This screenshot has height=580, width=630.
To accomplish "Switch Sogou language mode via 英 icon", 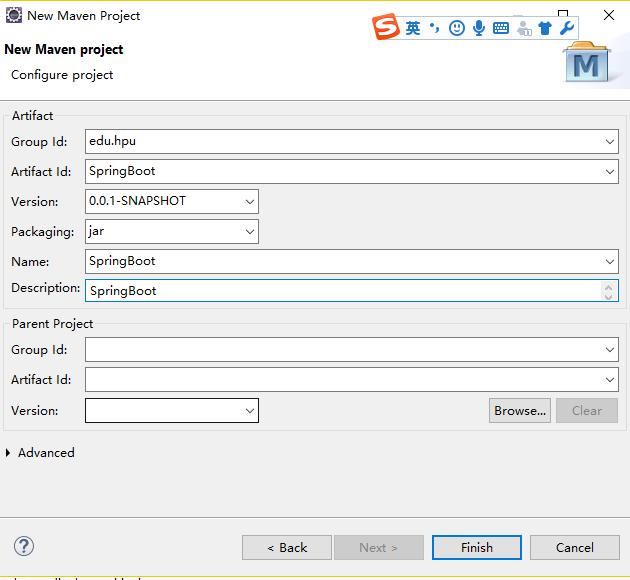I will 413,28.
